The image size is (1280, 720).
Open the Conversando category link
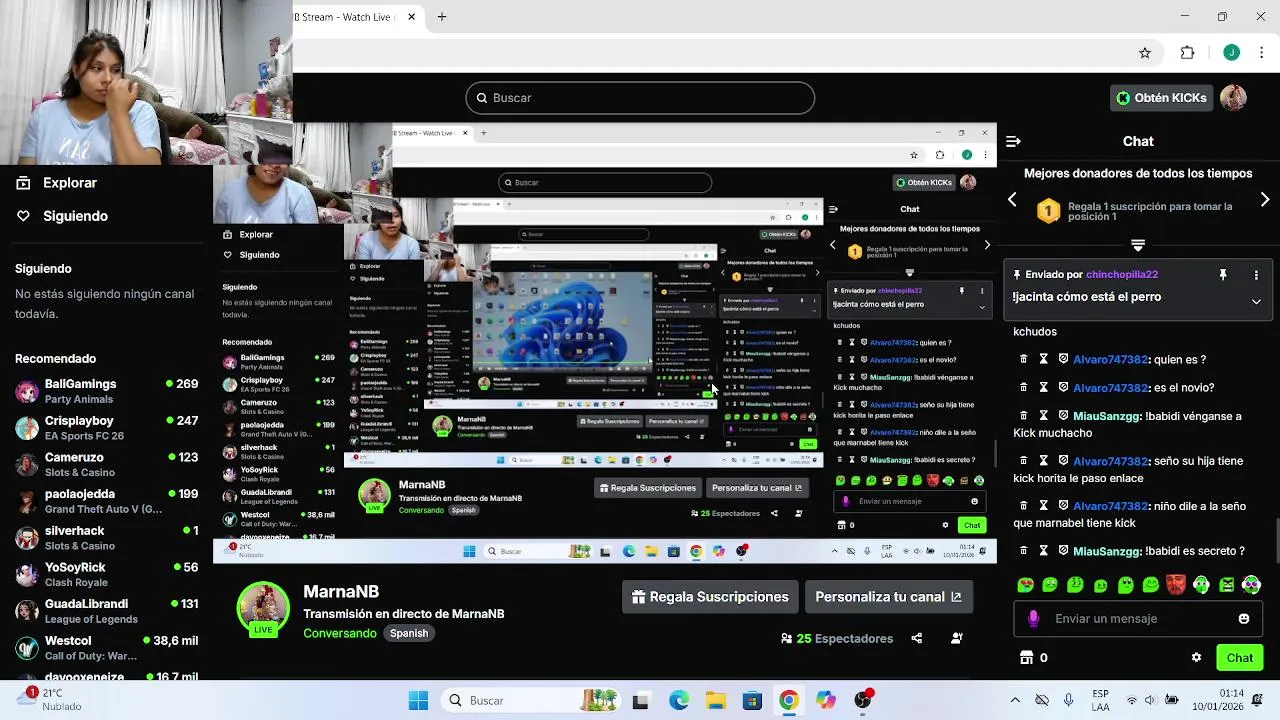point(340,633)
